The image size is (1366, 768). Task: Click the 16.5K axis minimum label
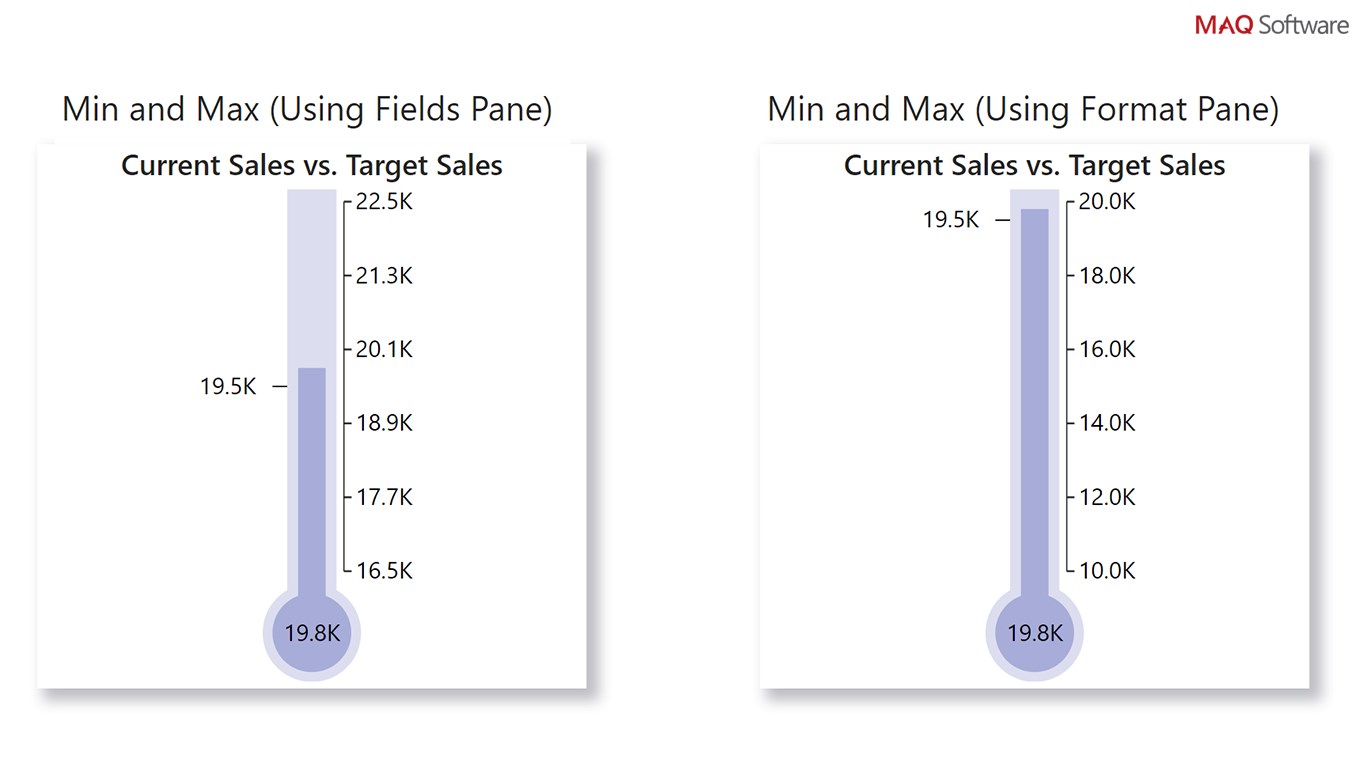tap(384, 571)
